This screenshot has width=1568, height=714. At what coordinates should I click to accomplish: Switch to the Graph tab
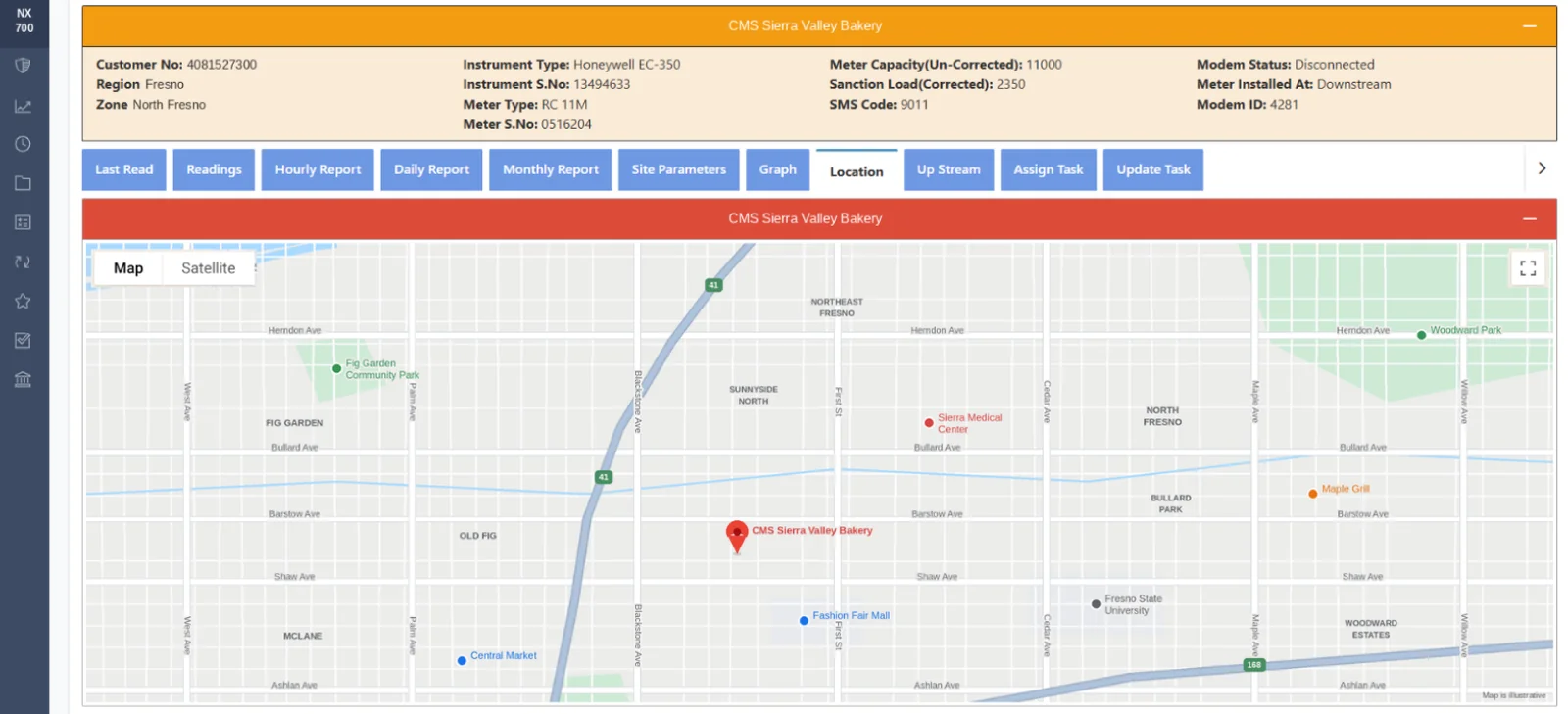[778, 169]
